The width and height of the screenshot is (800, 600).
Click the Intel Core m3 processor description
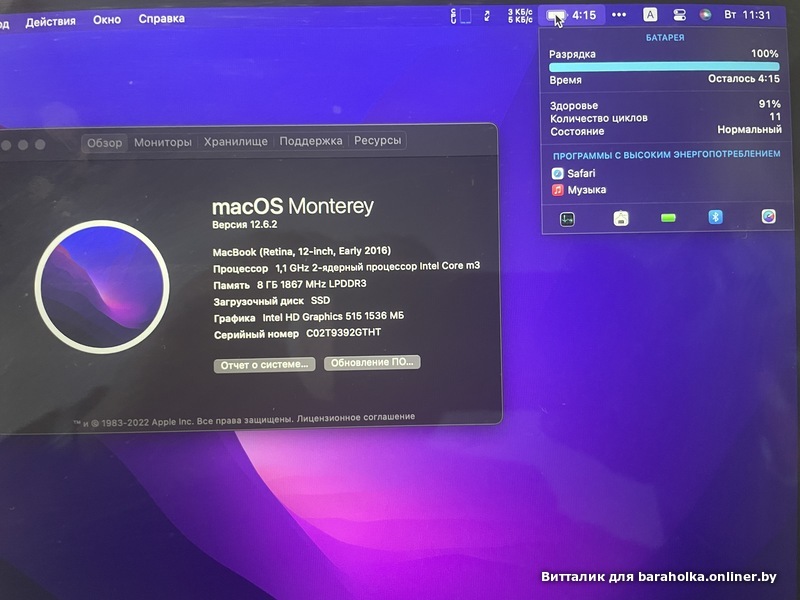point(378,266)
